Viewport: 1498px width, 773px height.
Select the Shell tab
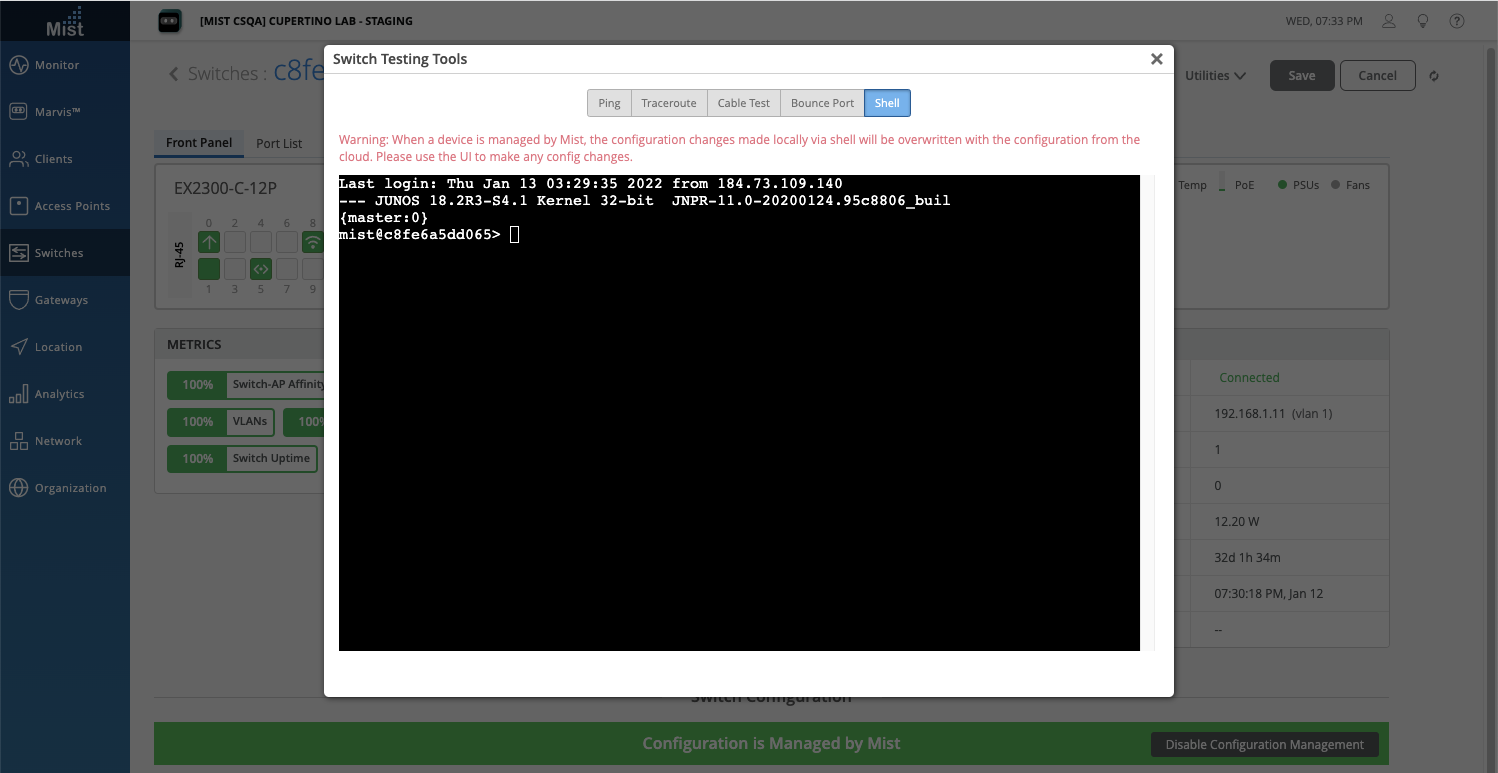887,103
